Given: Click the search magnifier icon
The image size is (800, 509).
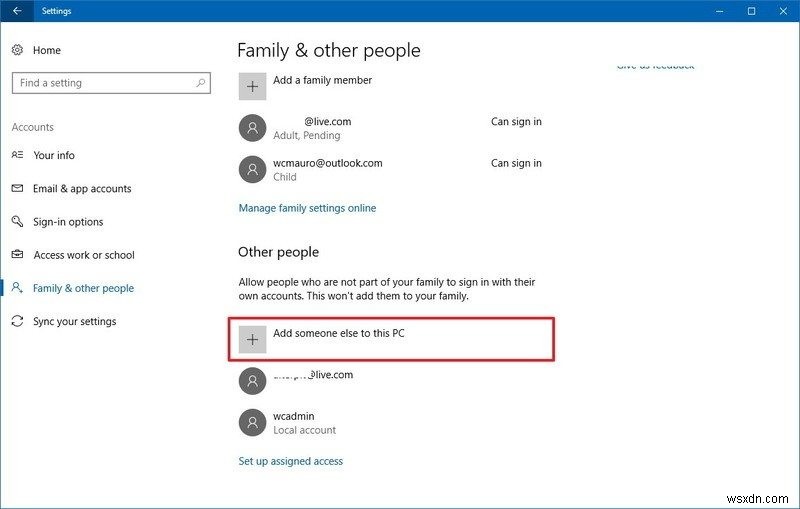Looking at the screenshot, I should (x=201, y=83).
